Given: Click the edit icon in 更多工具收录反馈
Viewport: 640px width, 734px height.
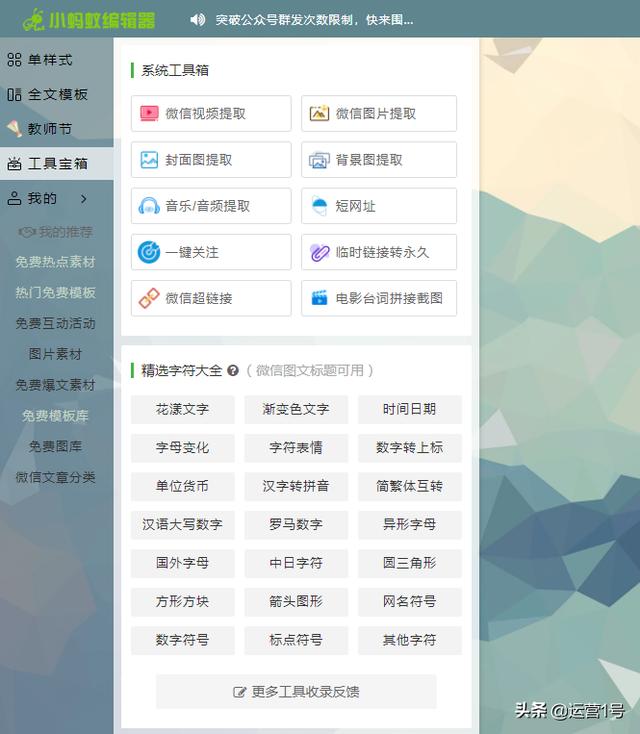Looking at the screenshot, I should [239, 692].
